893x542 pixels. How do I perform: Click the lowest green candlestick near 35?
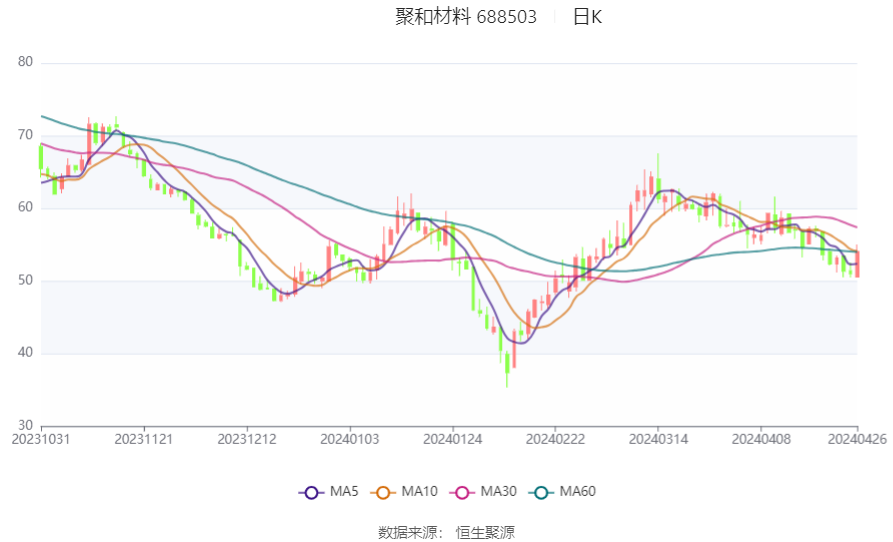click(507, 369)
